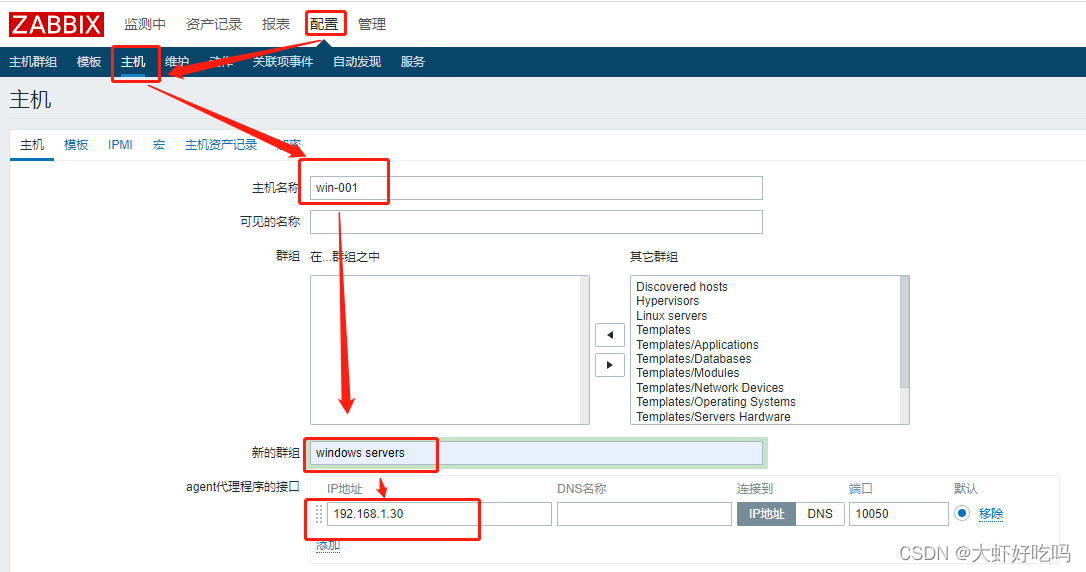Click the interface row drag handle

(319, 514)
